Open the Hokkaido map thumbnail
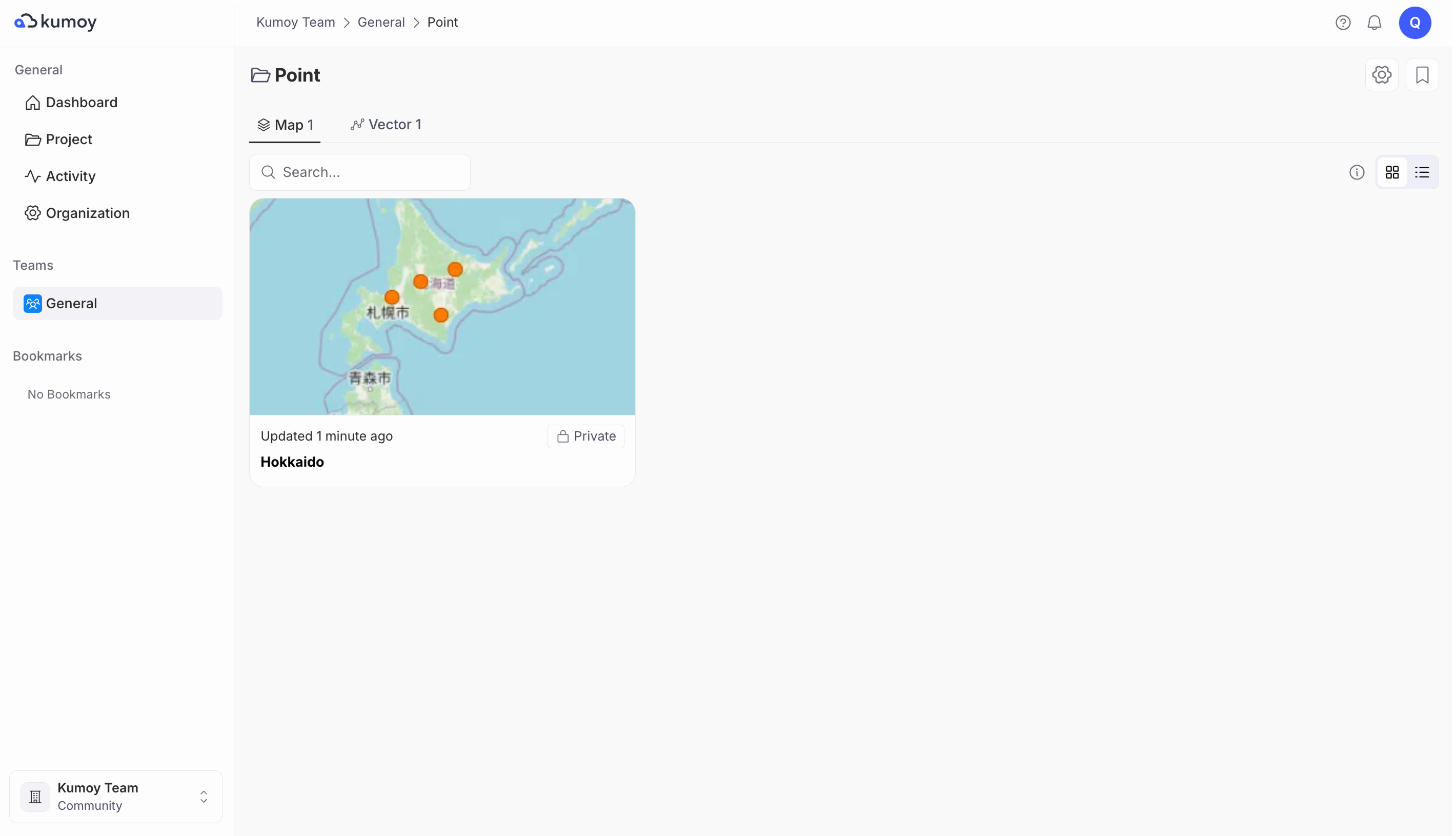 coord(442,307)
